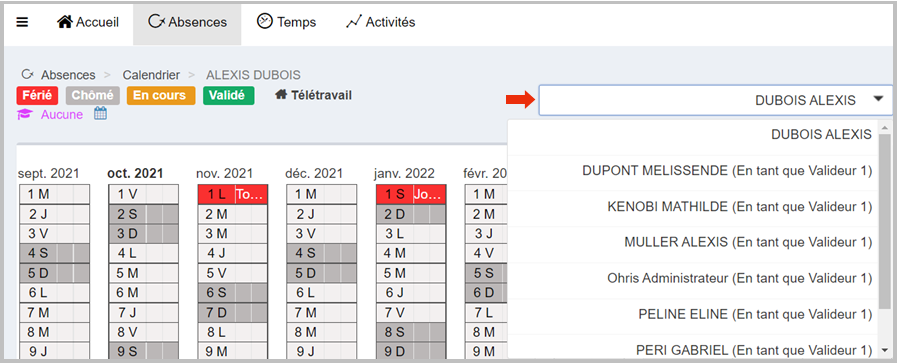
Task: Select 3 V in déc. 2021
Action: point(322,233)
